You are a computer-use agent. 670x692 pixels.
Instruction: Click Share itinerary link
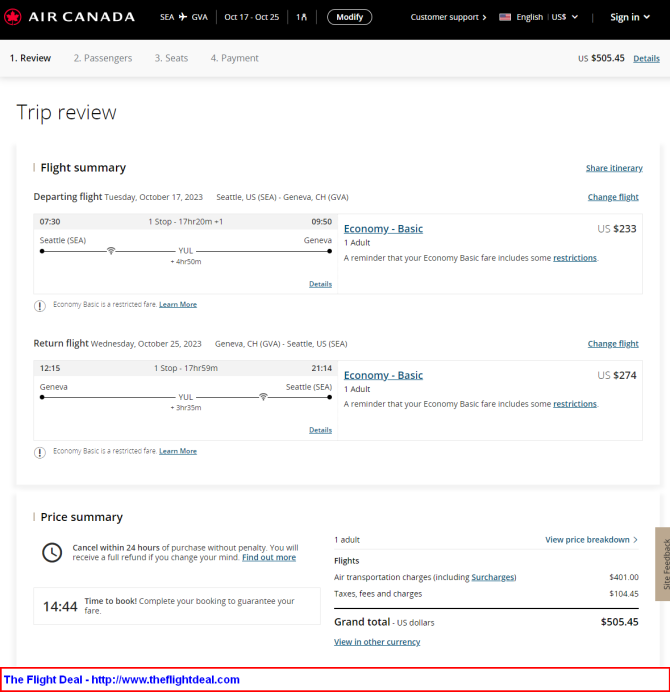coord(614,168)
